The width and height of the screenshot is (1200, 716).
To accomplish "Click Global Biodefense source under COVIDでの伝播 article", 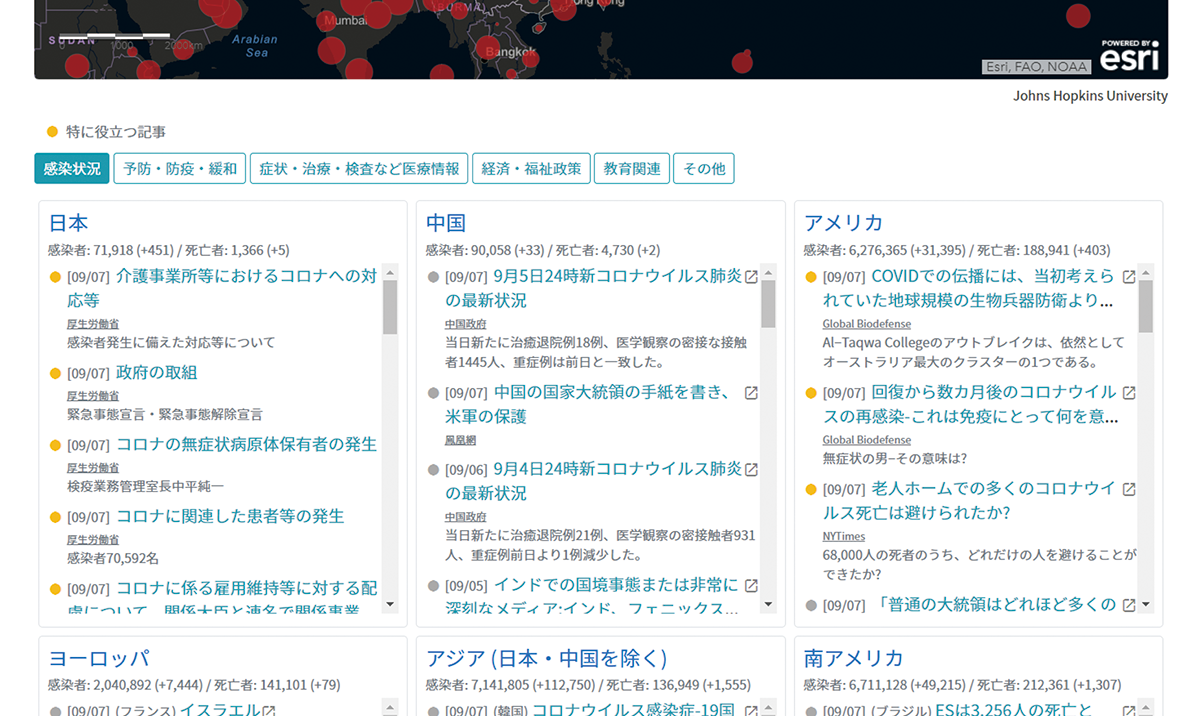I will (867, 324).
